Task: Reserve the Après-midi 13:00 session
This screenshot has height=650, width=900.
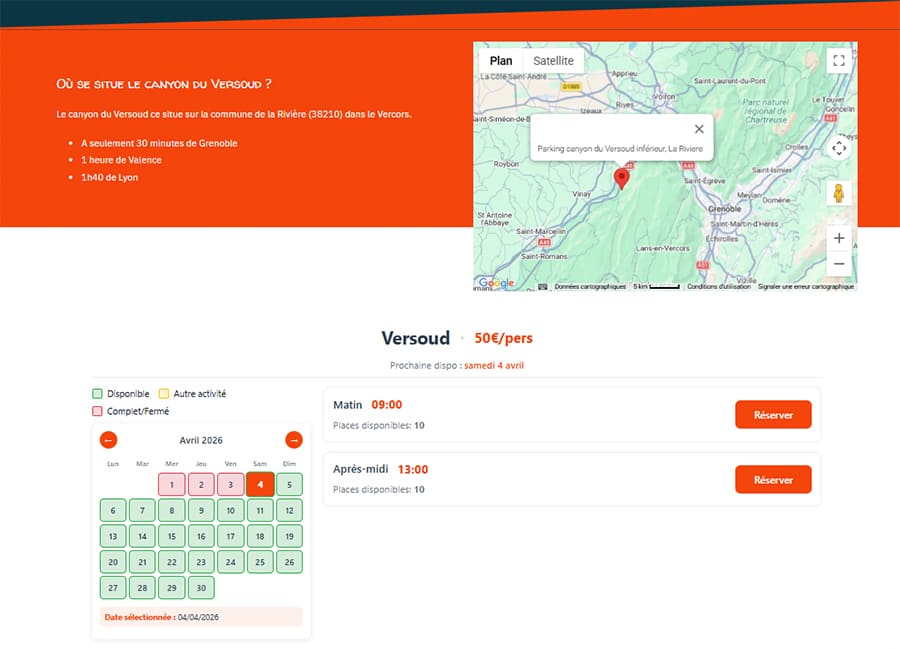Action: tap(773, 479)
